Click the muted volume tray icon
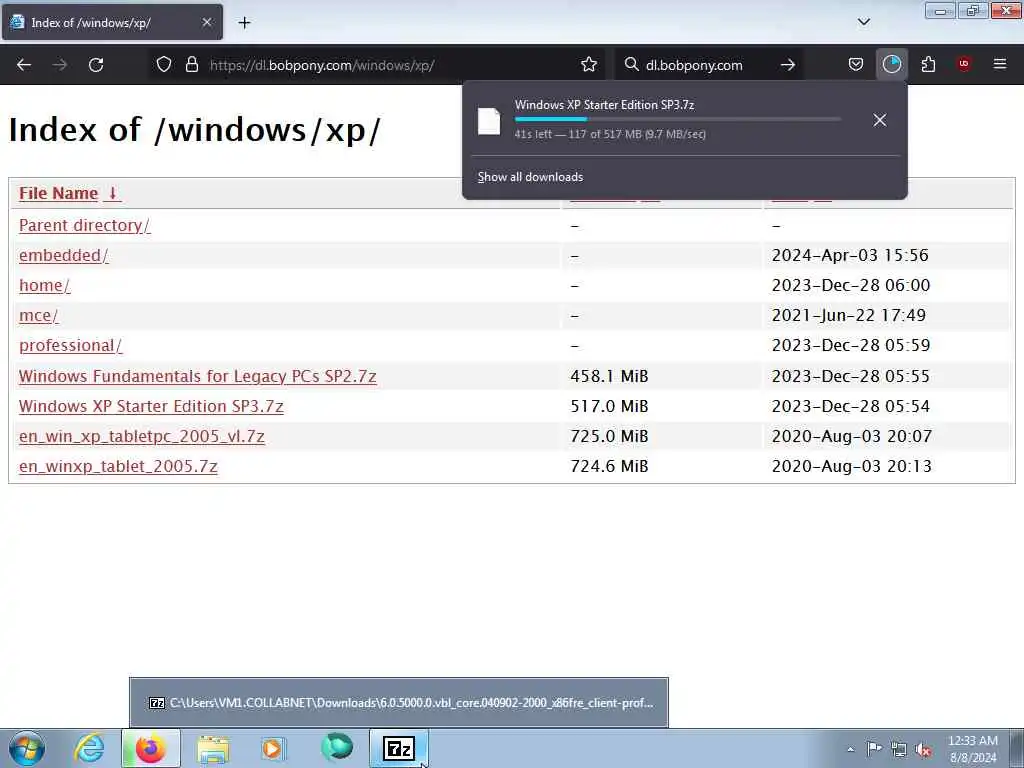 pyautogui.click(x=923, y=750)
